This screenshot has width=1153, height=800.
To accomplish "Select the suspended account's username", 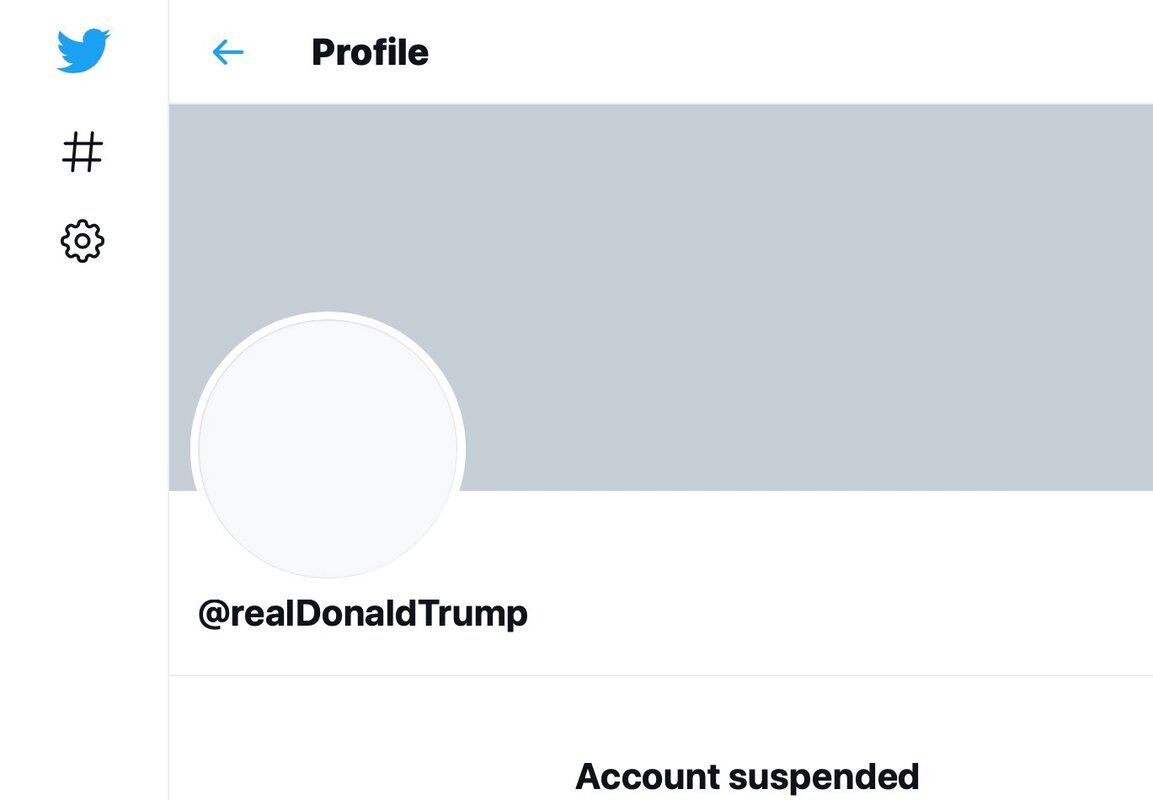I will [363, 614].
